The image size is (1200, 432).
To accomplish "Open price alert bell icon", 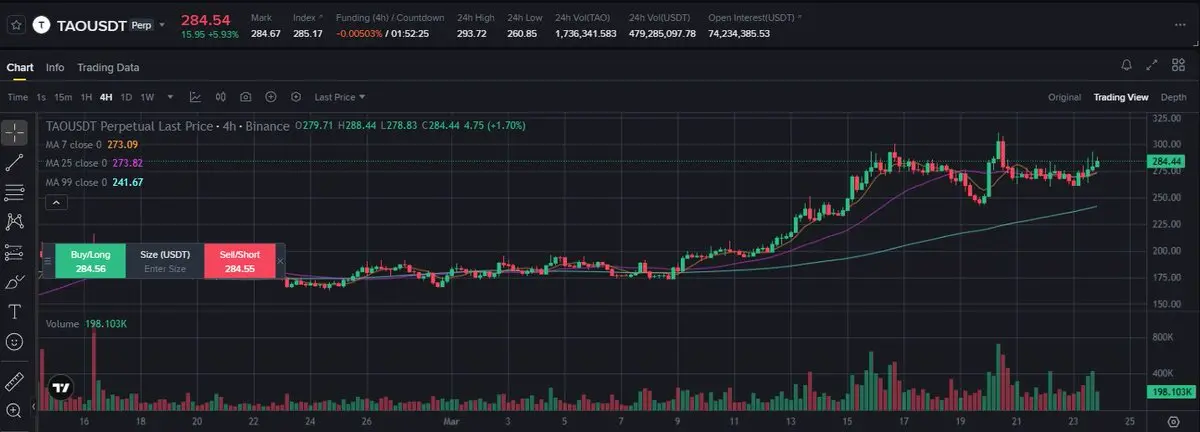I will 1127,65.
